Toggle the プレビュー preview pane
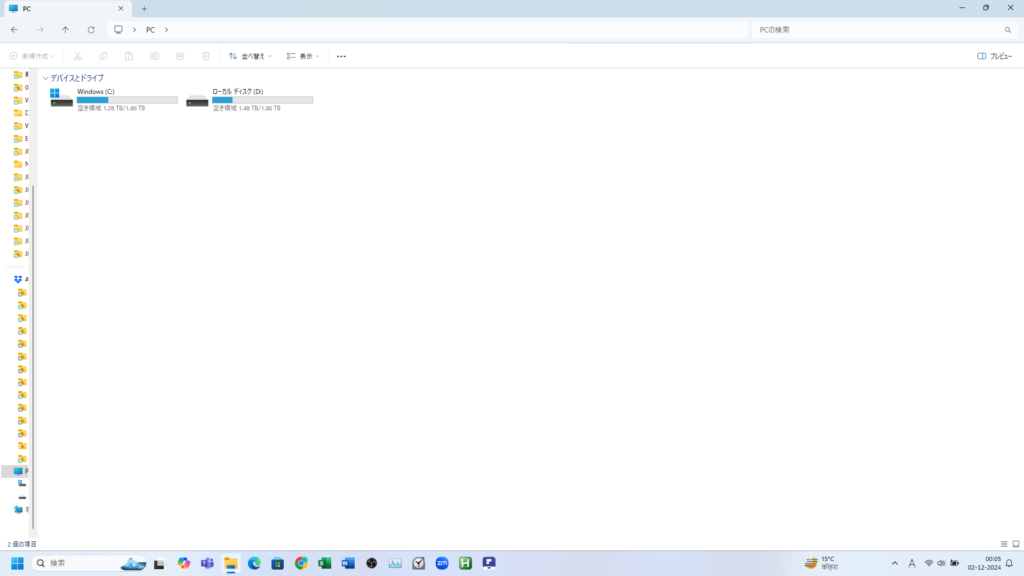The height and width of the screenshot is (576, 1024). (x=994, y=56)
